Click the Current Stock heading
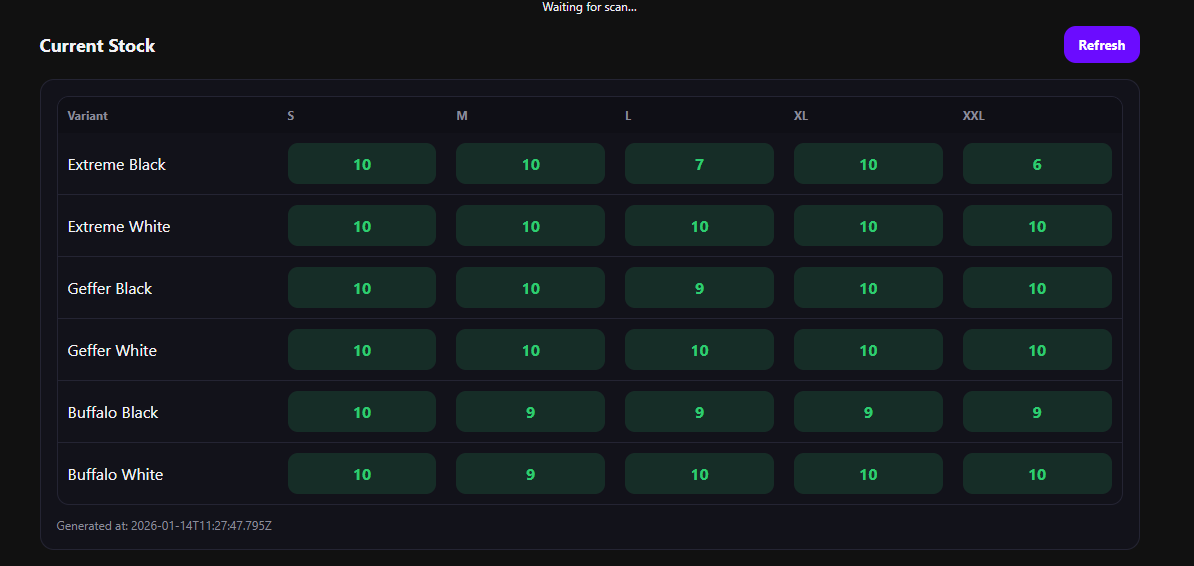The height and width of the screenshot is (566, 1194). [x=97, y=46]
